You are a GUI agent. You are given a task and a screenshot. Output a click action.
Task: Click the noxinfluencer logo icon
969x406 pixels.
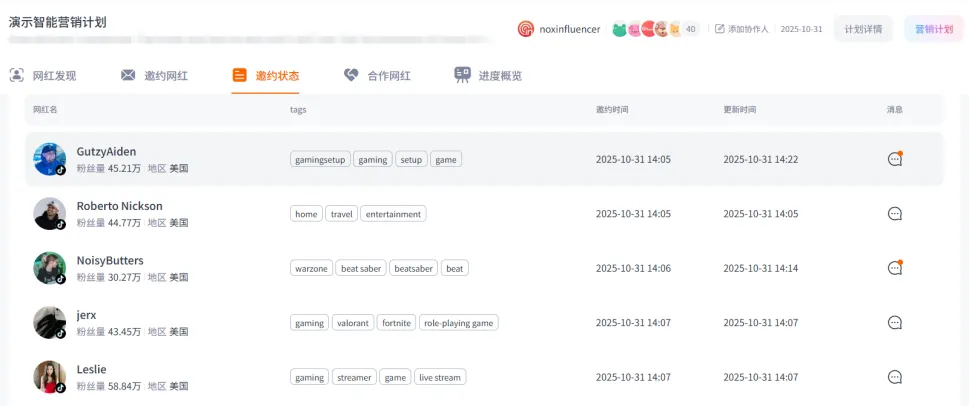(x=526, y=29)
